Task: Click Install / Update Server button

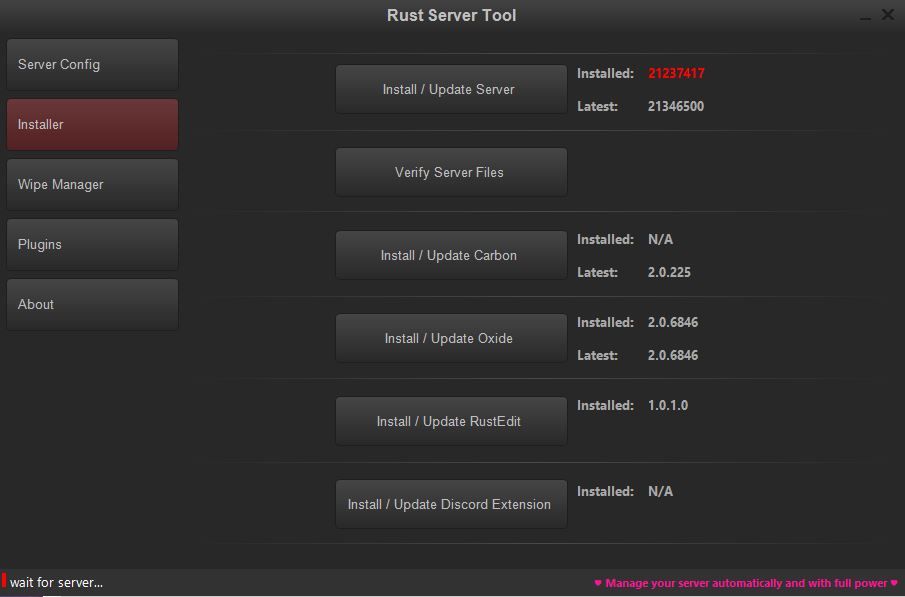Action: (450, 90)
